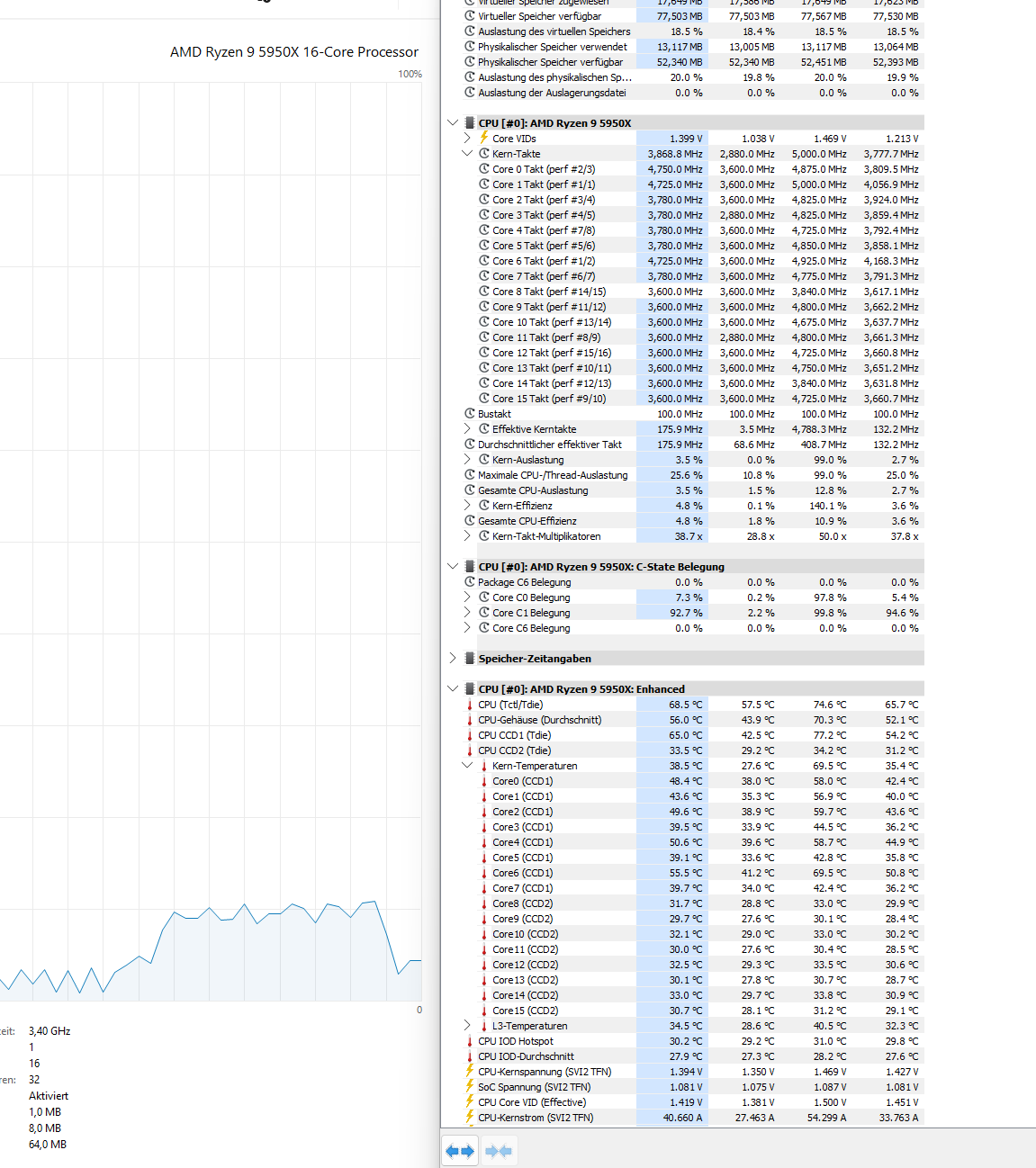Expand L3-Temperaturen
Image resolution: width=1036 pixels, height=1168 pixels.
466,1026
